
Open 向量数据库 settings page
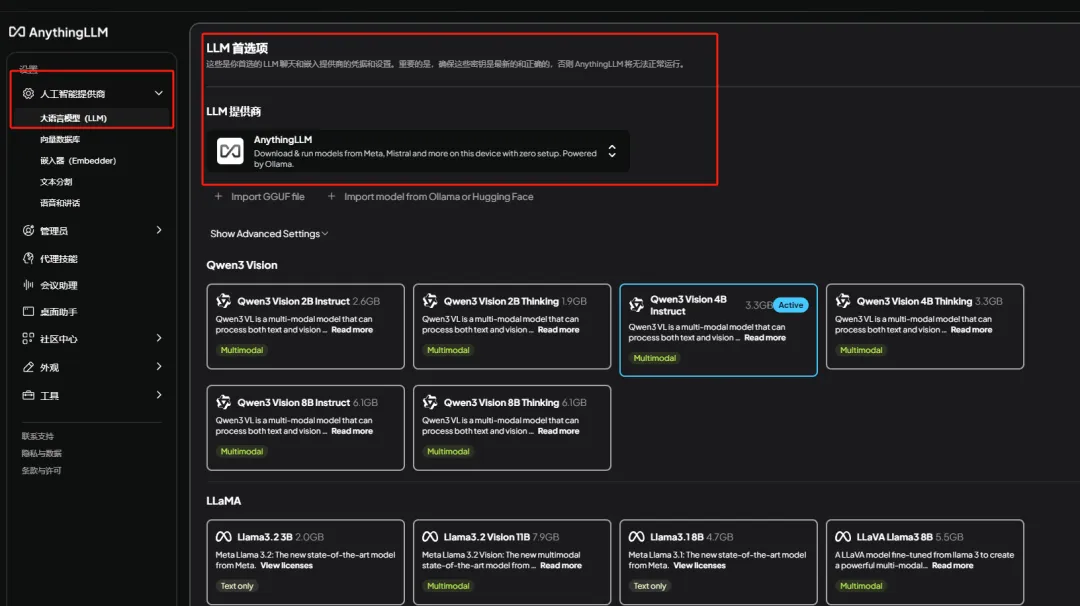pos(60,139)
